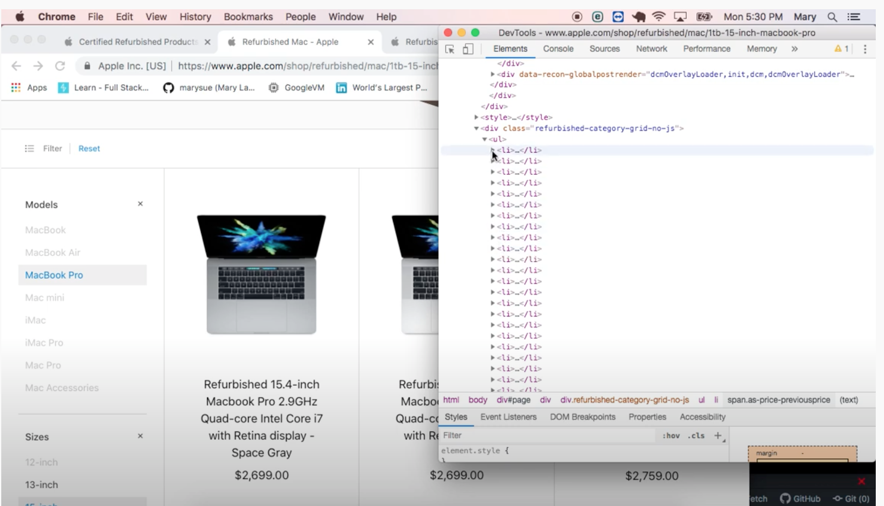Open DevTools three-dot customize menu

tap(865, 49)
